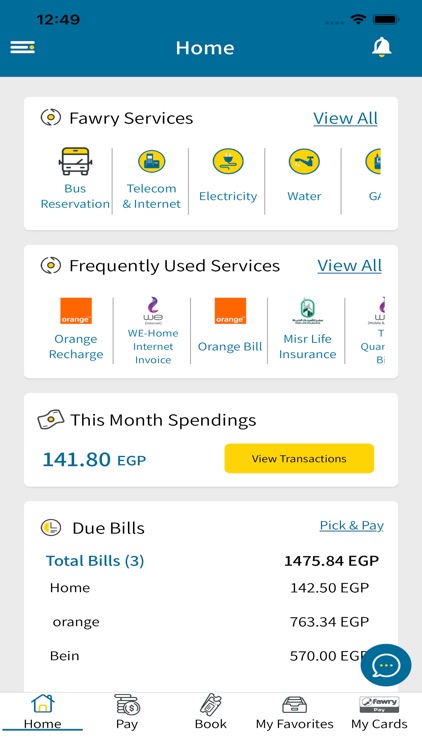Screen dimensions: 422x750
Task: Go to My Favorites tab
Action: pyautogui.click(x=294, y=712)
